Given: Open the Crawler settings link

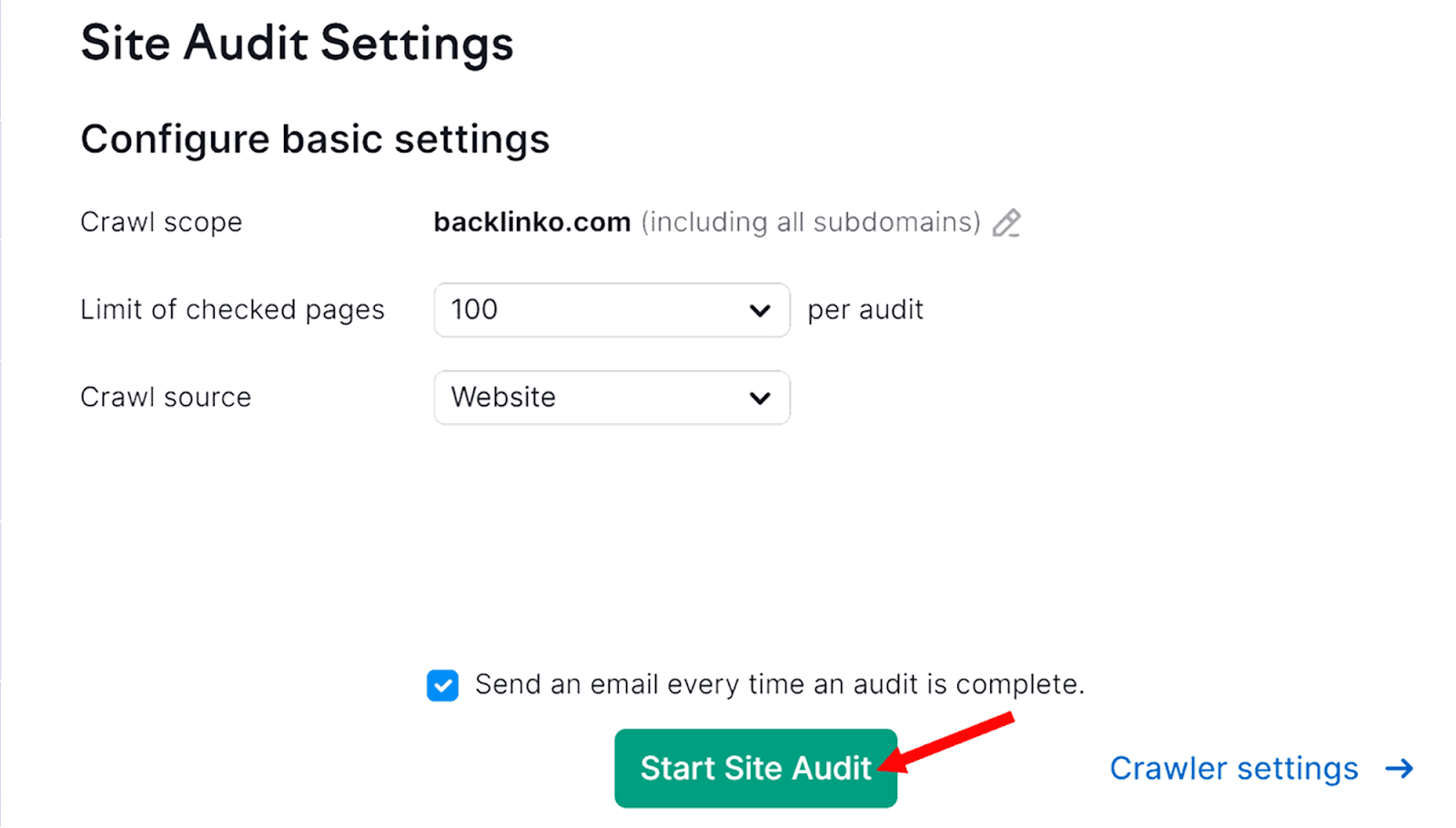Looking at the screenshot, I should coord(1233,769).
